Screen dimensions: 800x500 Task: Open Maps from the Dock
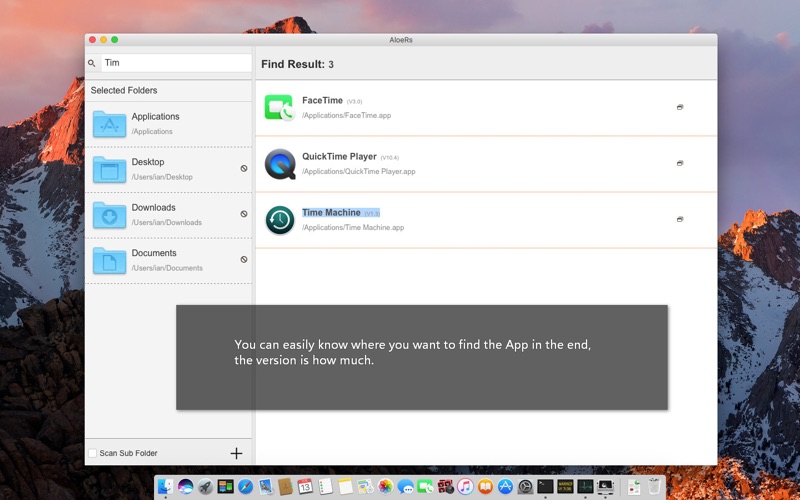(x=365, y=487)
